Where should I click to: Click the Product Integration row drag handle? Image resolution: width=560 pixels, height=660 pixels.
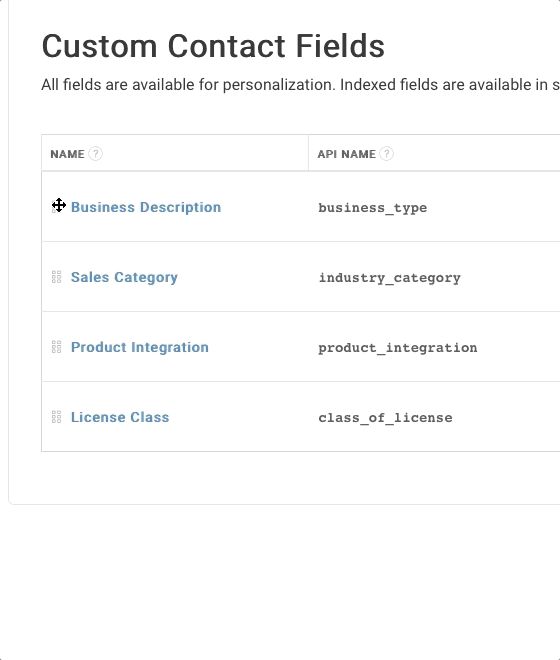(x=57, y=347)
